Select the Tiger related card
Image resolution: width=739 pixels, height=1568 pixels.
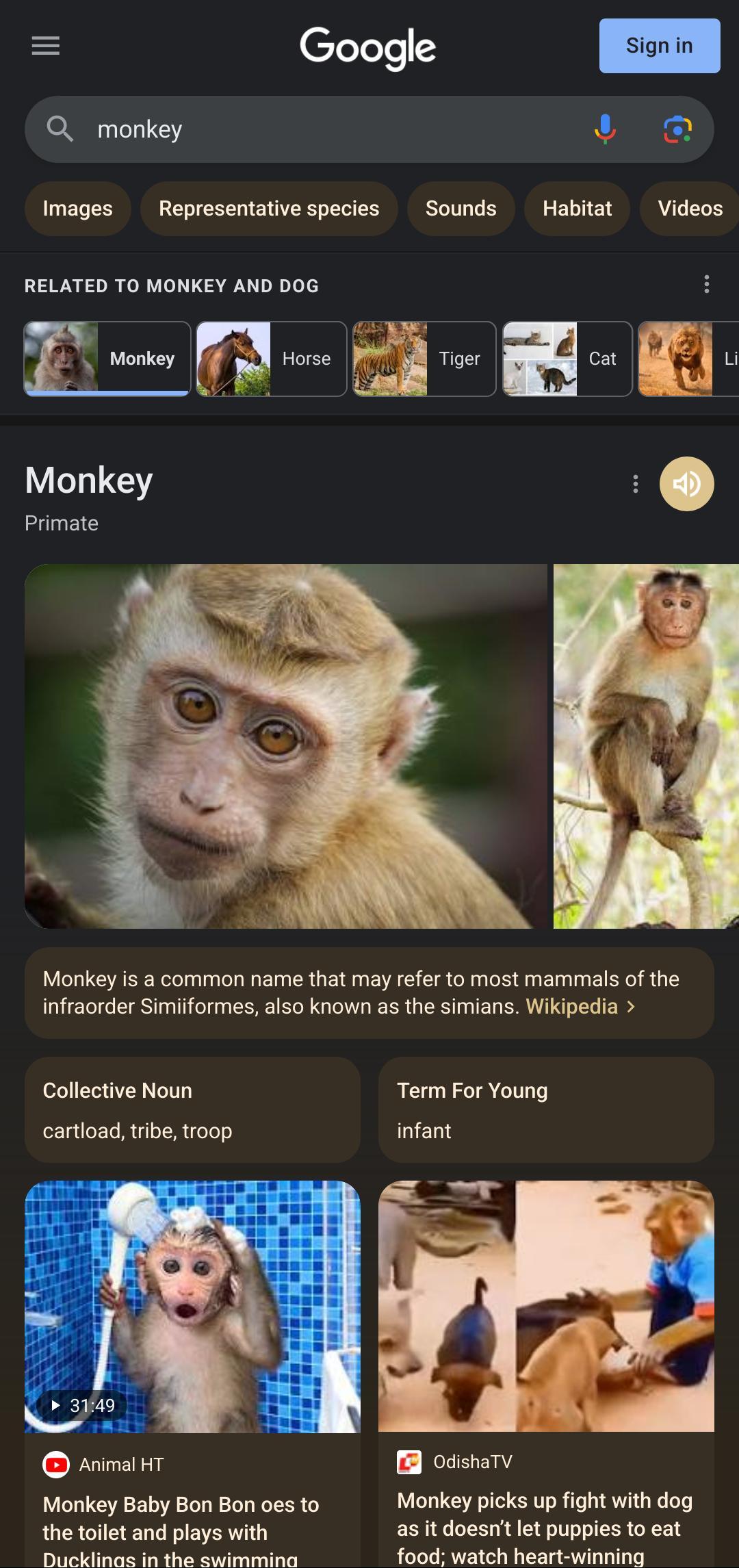tap(424, 359)
